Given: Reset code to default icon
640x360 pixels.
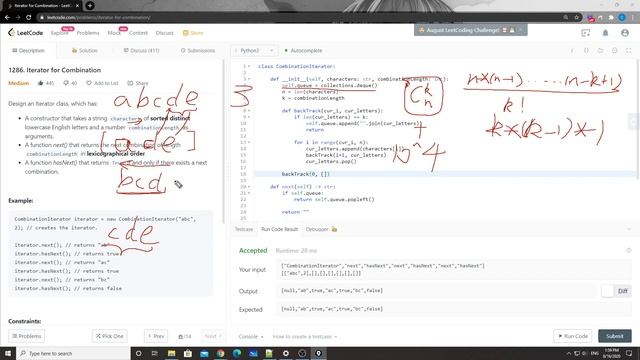Looking at the screenshot, I should tap(600, 51).
